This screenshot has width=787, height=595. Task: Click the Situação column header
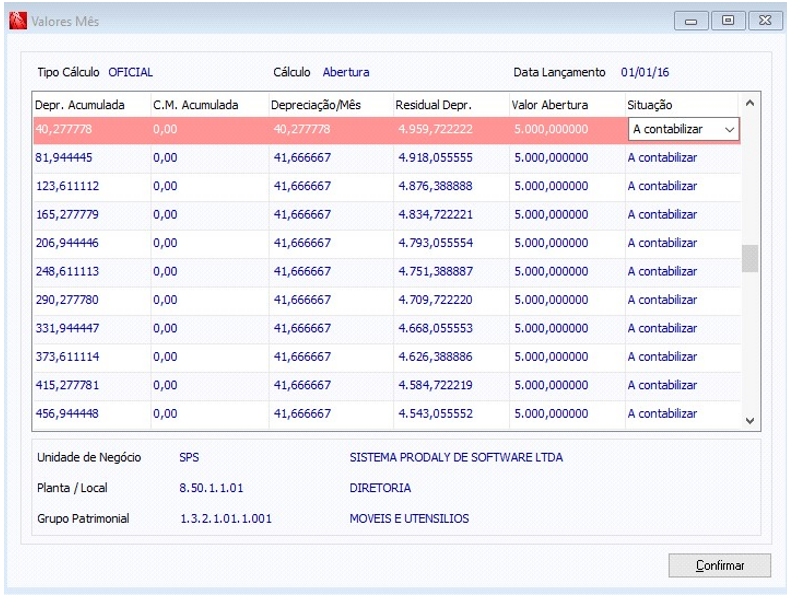click(651, 104)
